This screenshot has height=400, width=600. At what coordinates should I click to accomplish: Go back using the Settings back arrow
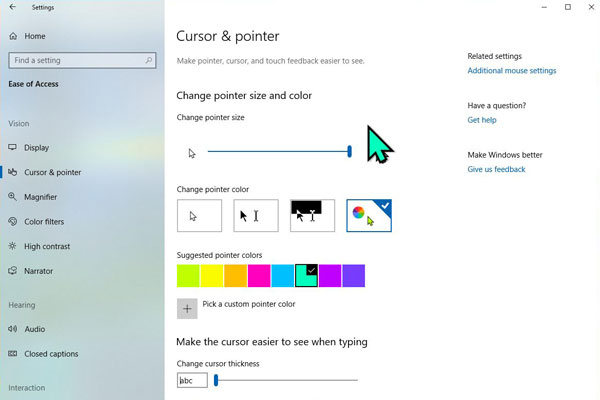[x=13, y=7]
